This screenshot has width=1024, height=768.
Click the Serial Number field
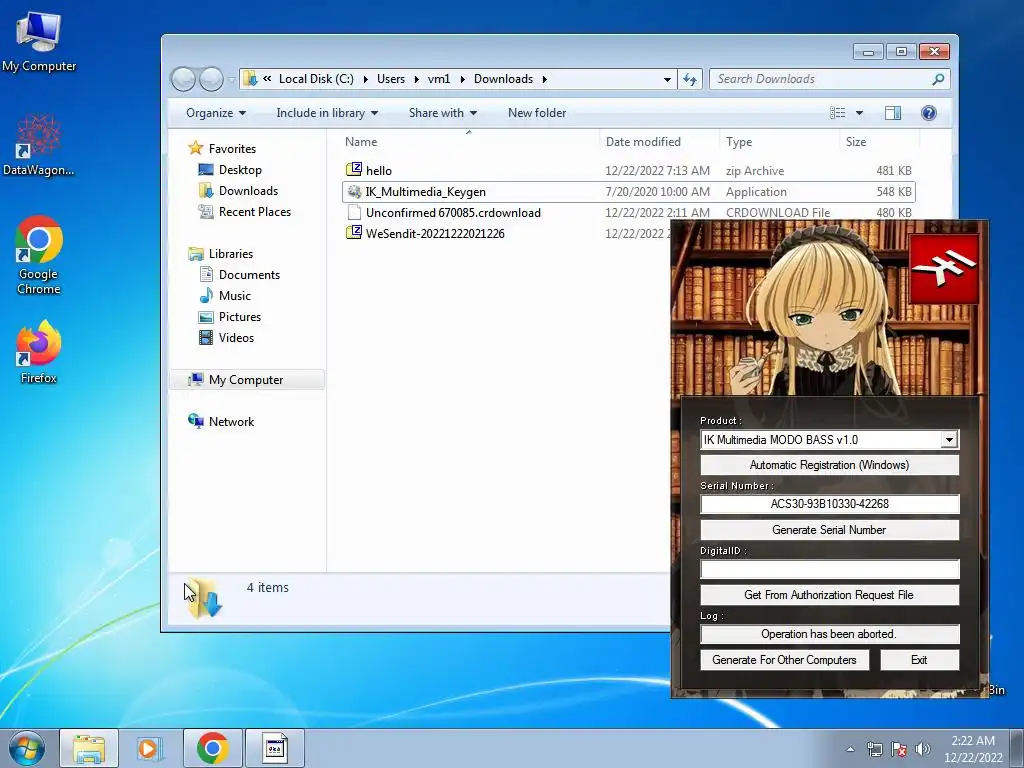[829, 504]
